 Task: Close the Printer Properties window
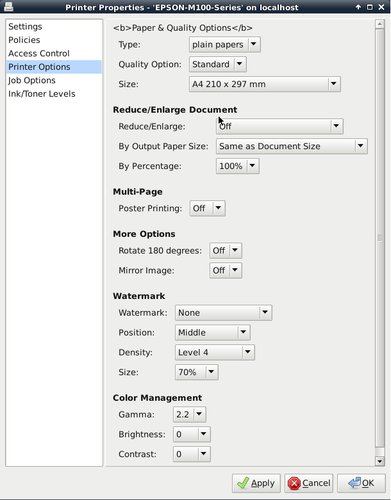[381, 7]
